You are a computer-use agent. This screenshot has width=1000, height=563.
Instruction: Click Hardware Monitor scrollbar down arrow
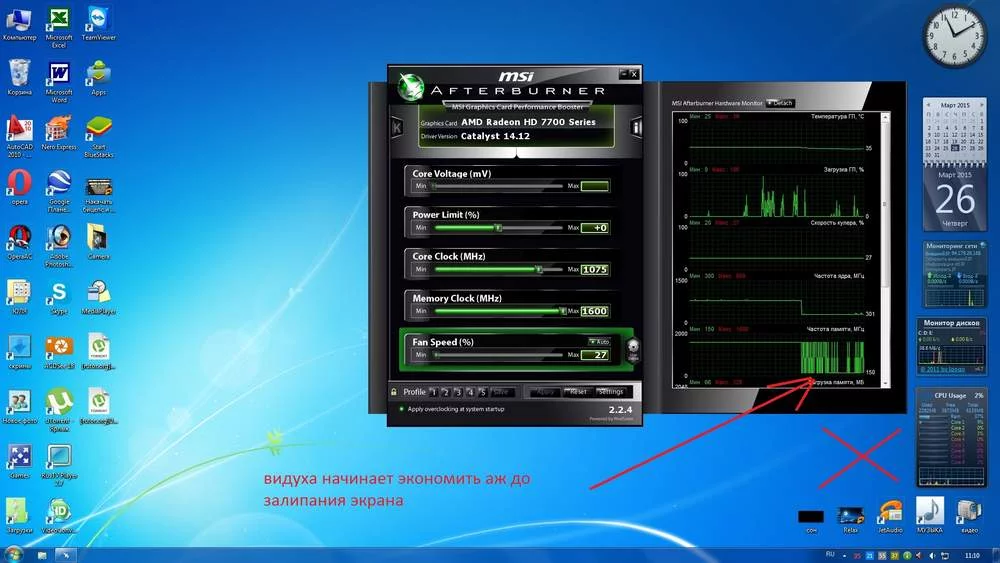coord(885,383)
